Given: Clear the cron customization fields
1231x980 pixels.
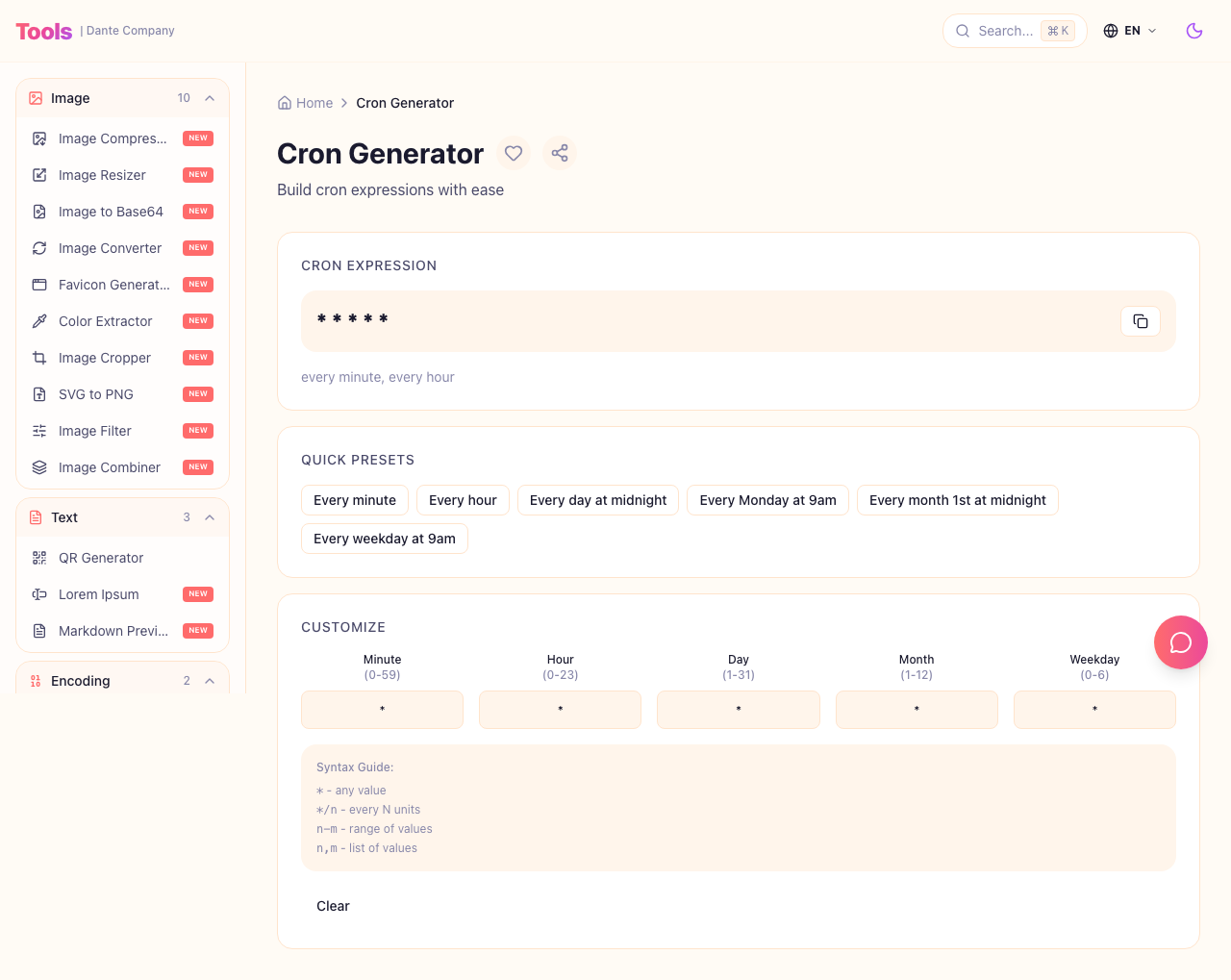Looking at the screenshot, I should click(333, 906).
